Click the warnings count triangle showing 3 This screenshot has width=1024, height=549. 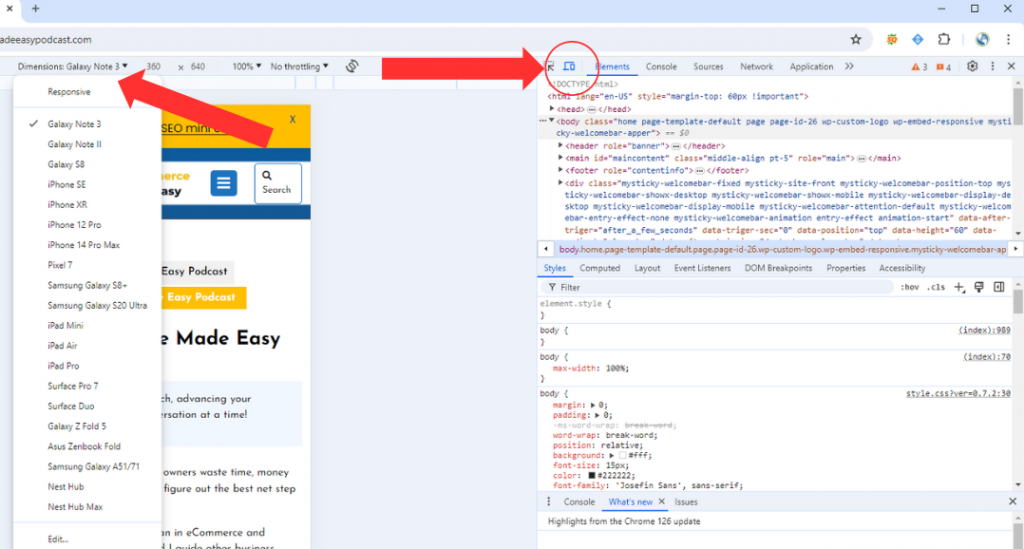919,67
